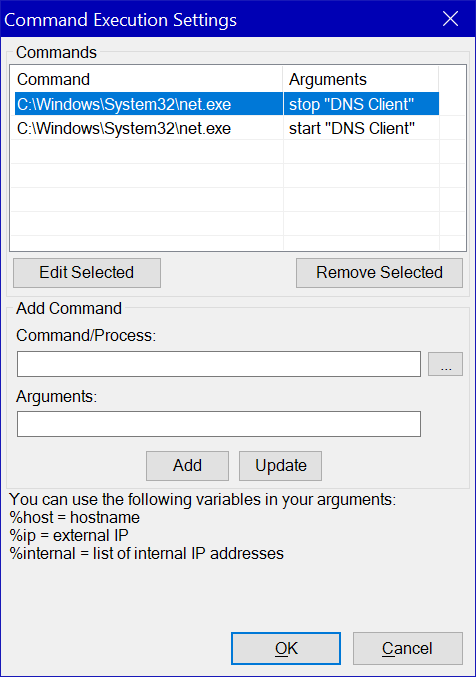476x677 pixels.
Task: Click the Update button
Action: pyautogui.click(x=280, y=466)
